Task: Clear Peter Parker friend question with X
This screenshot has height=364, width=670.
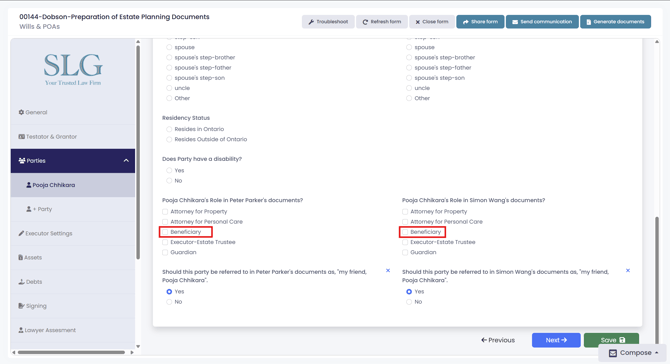Action: point(388,270)
